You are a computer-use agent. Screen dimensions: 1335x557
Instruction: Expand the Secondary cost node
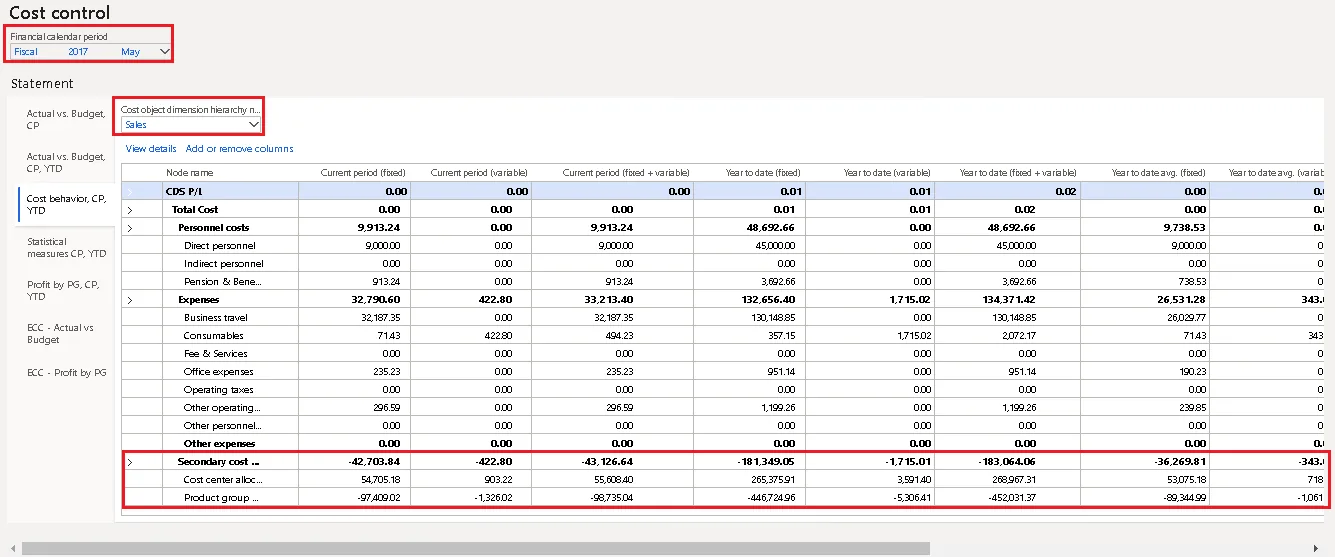pyautogui.click(x=128, y=462)
